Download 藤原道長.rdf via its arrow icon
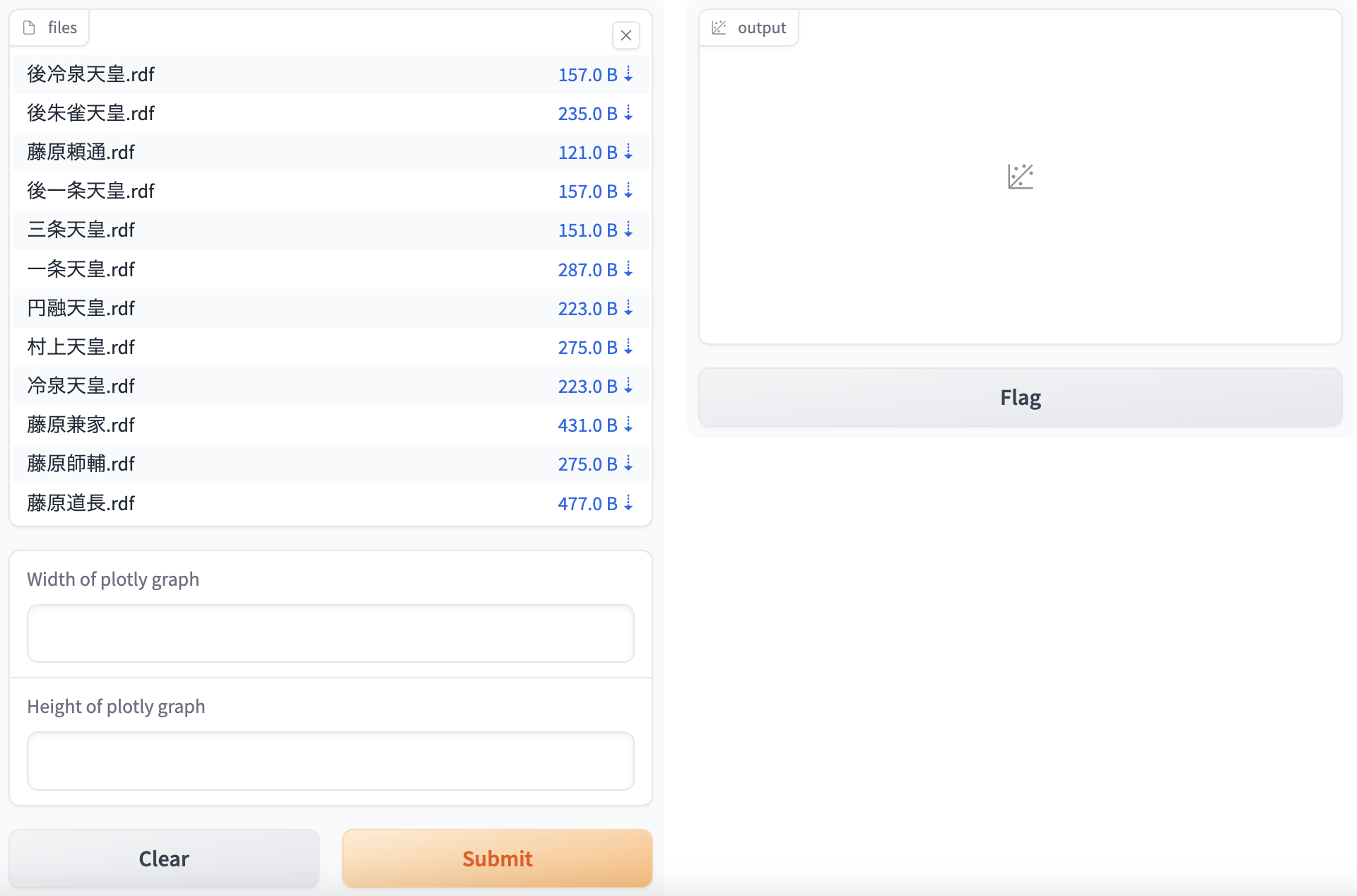Image resolution: width=1357 pixels, height=896 pixels. (628, 503)
